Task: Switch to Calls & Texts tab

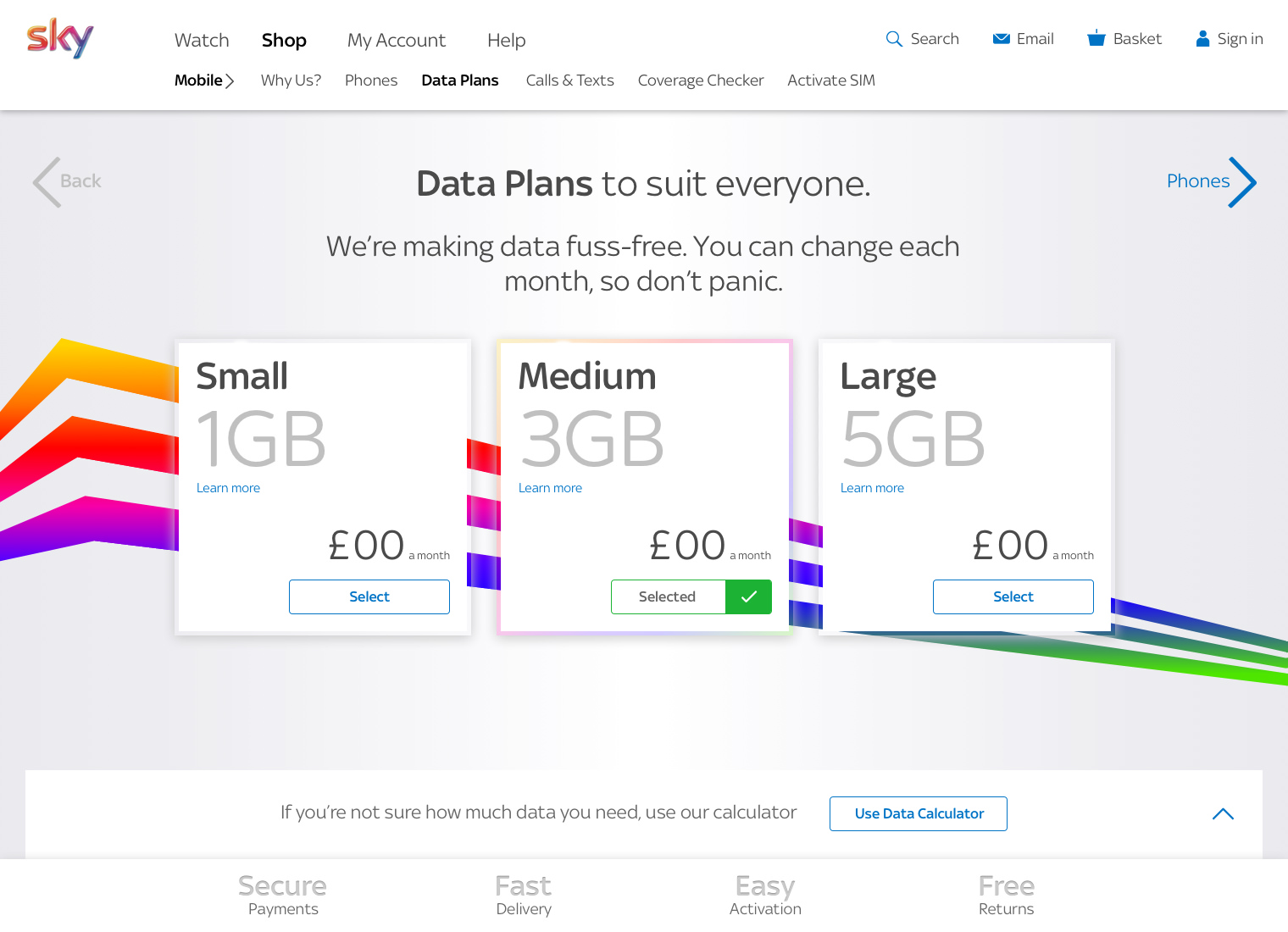Action: point(569,80)
